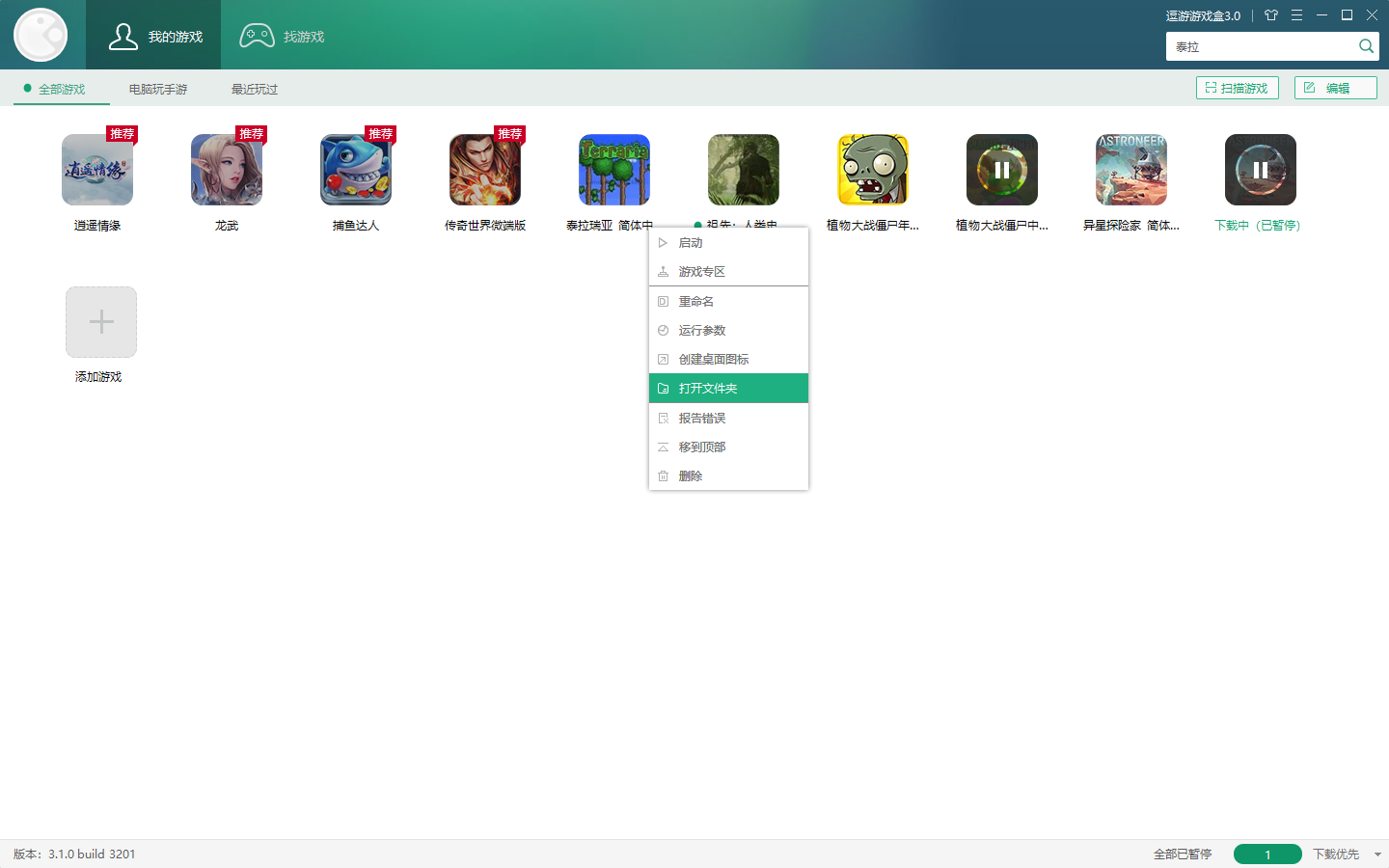1389x868 pixels.
Task: Choose 打开文件夹 in the context menu
Action: click(728, 389)
